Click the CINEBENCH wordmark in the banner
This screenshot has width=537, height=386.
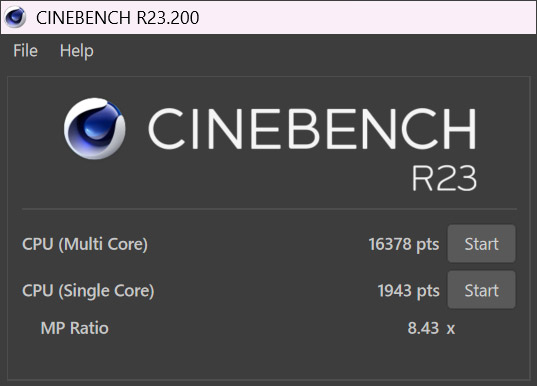coord(312,129)
